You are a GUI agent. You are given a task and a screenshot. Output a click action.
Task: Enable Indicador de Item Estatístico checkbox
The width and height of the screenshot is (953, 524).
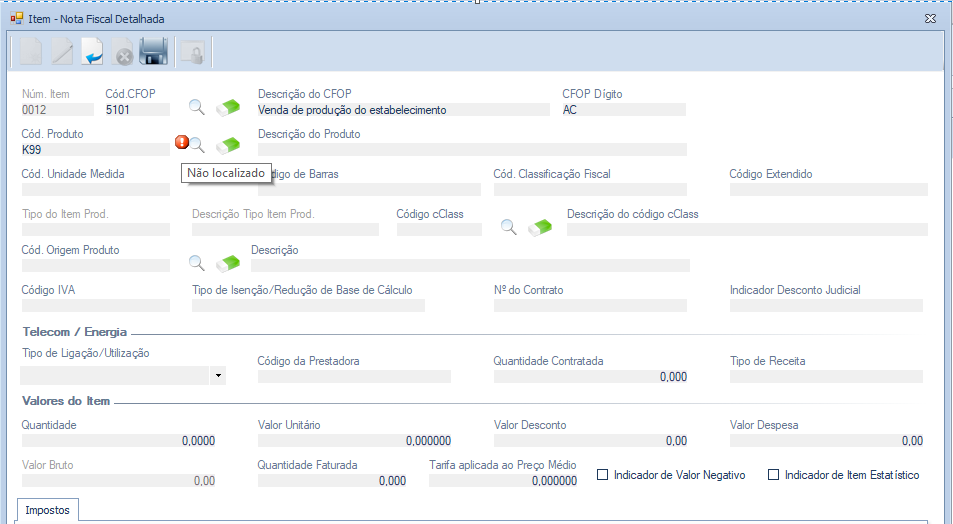pos(773,475)
